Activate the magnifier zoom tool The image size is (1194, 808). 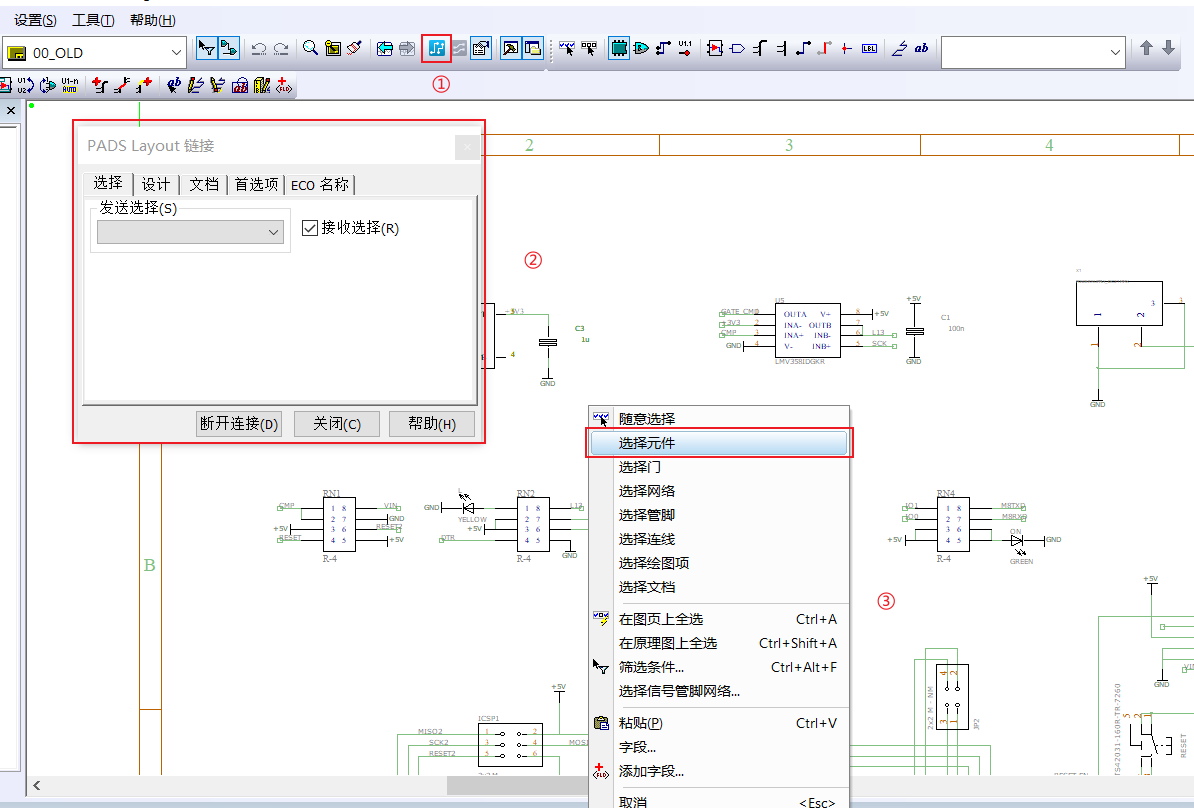click(310, 49)
